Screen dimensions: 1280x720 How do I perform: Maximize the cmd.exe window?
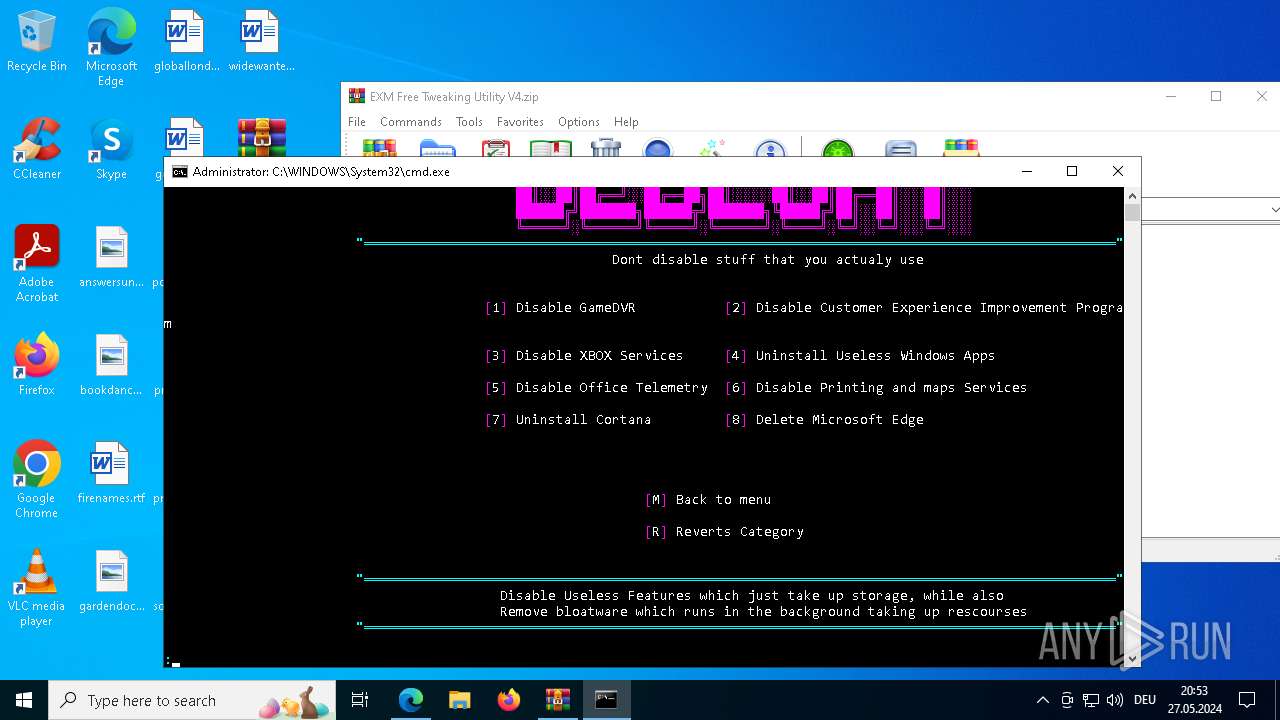pos(1072,172)
